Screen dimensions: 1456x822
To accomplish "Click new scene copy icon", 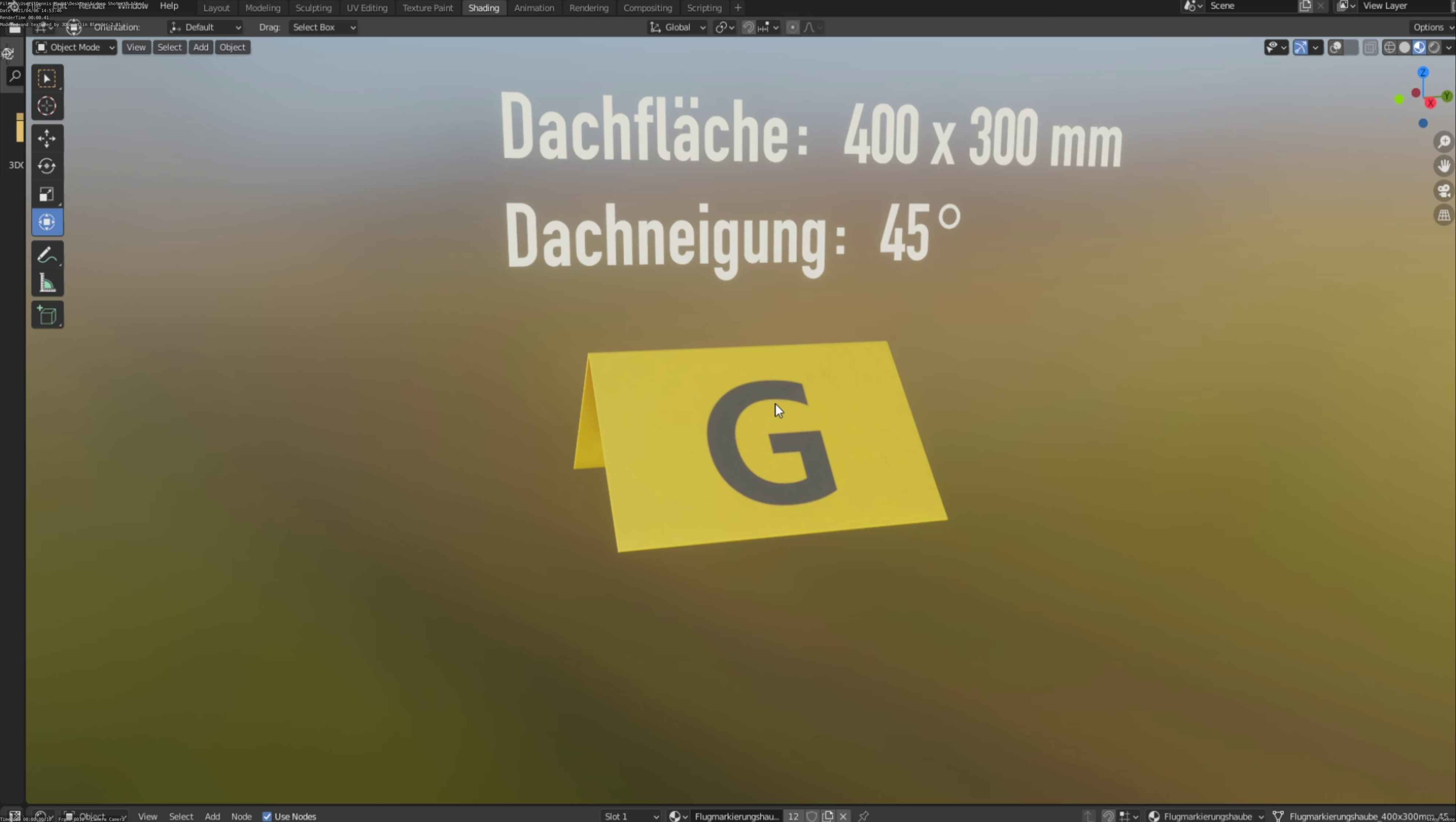I will [x=1305, y=6].
